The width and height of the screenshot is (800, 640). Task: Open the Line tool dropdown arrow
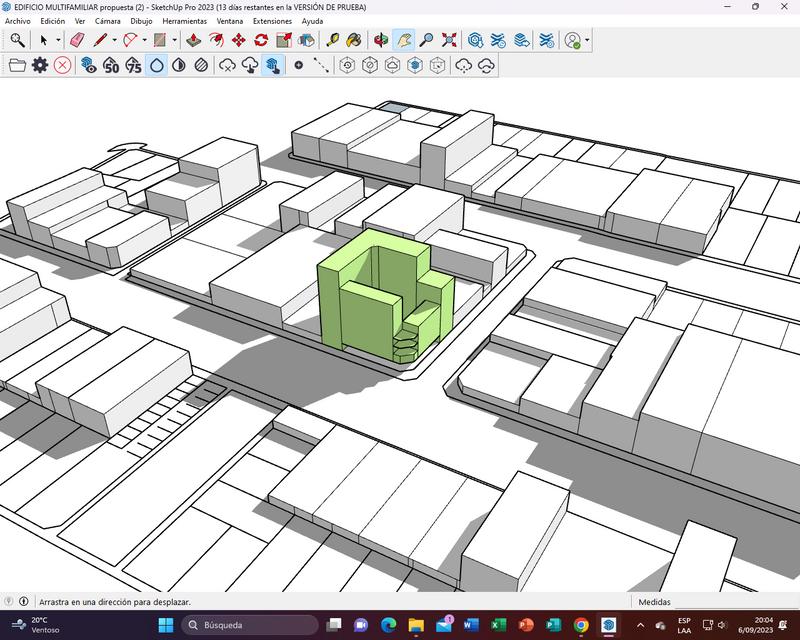coord(115,41)
